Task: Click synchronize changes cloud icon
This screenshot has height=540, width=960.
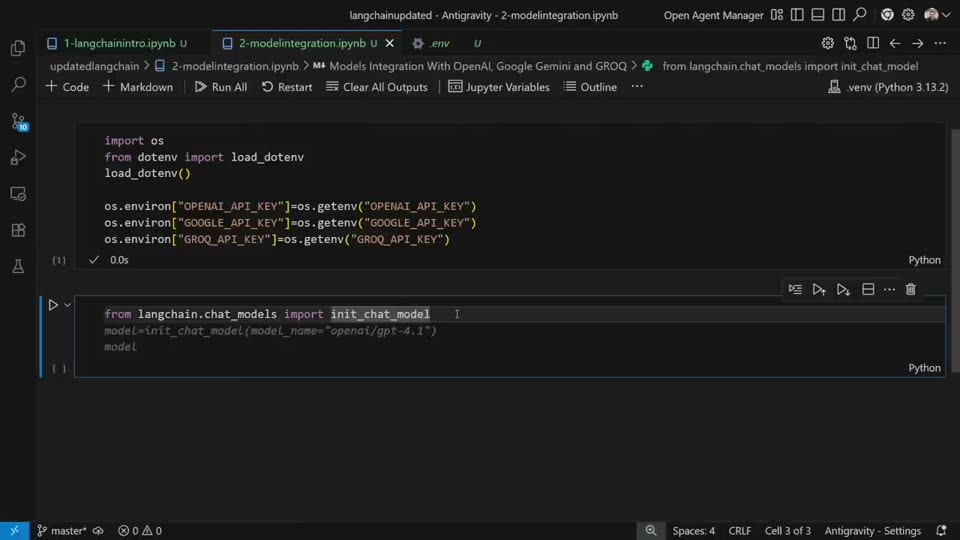Action: (98, 531)
